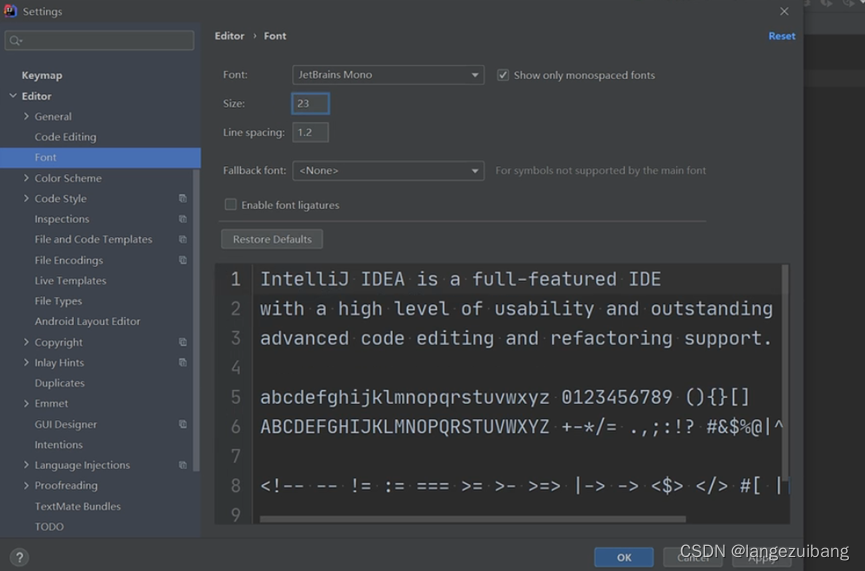Click the copy icon next to Copyright

coord(183,342)
